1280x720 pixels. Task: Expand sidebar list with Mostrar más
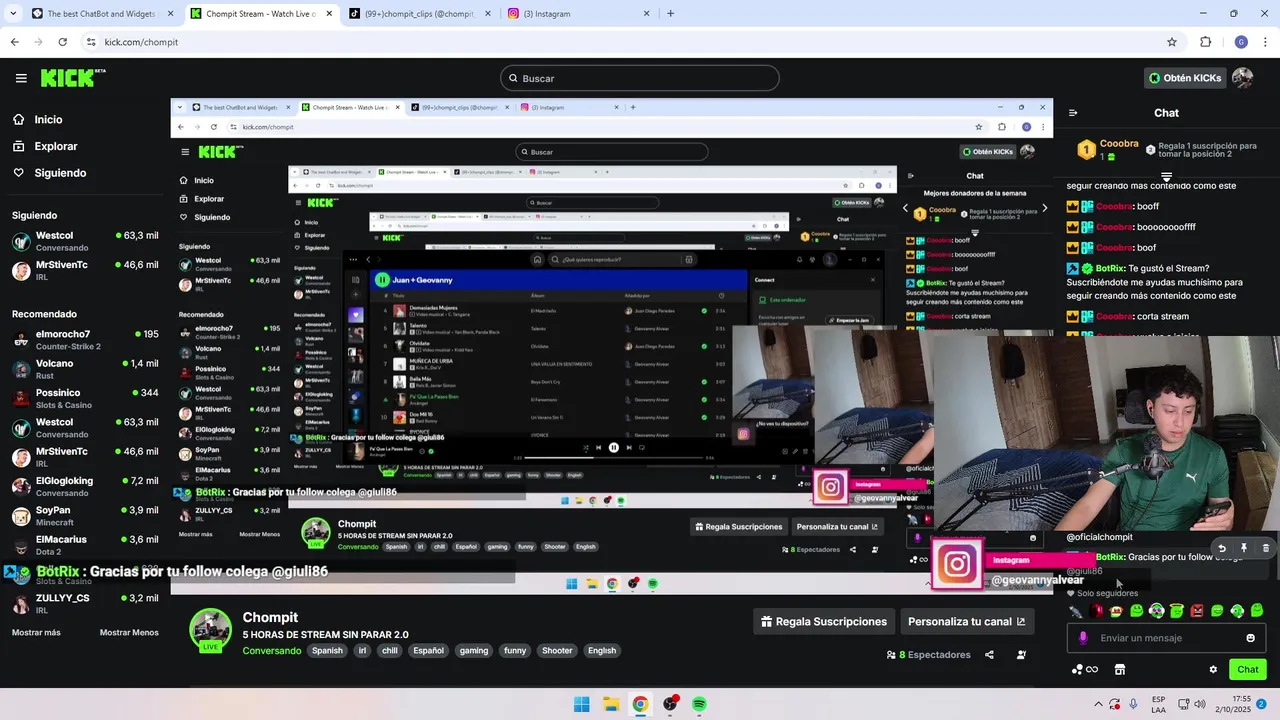(36, 632)
